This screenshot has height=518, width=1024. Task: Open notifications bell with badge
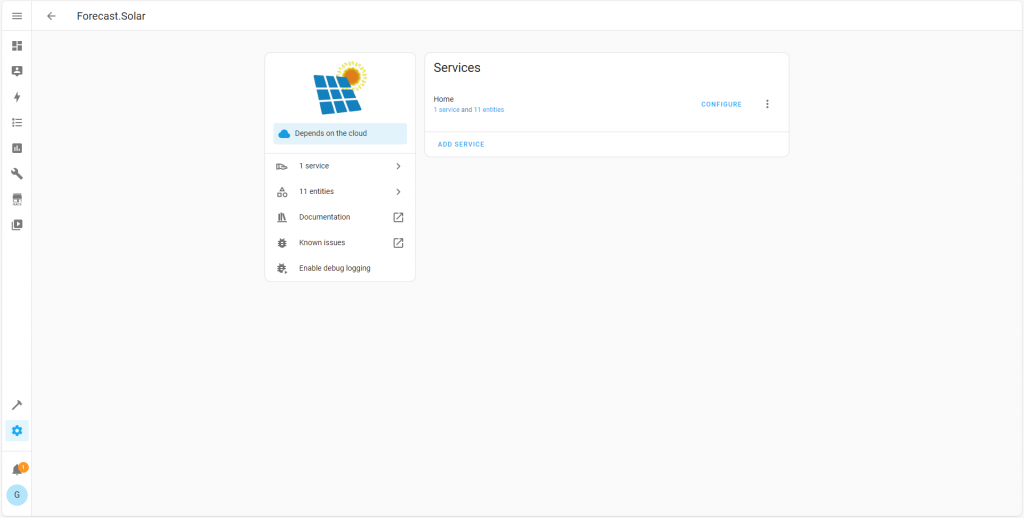18,470
